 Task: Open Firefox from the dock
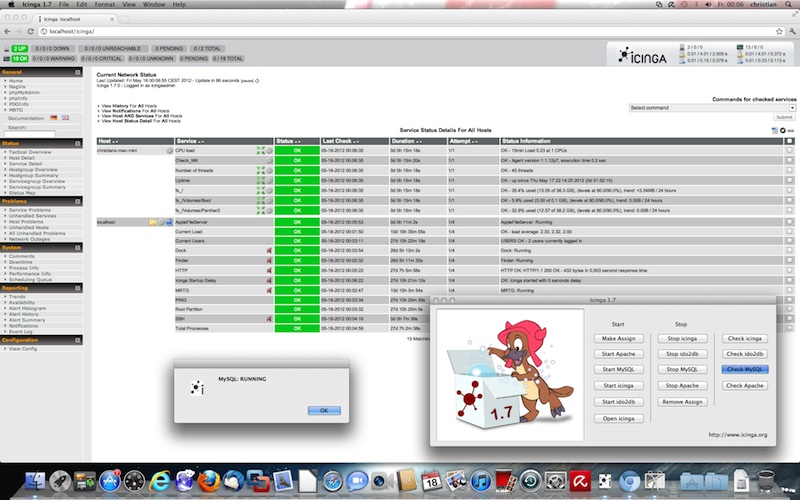coord(209,481)
